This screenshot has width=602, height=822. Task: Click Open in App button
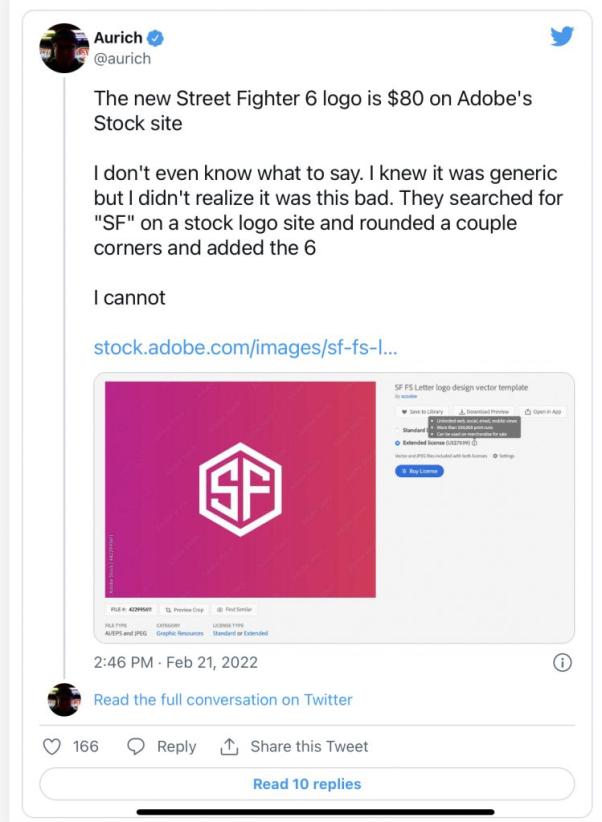click(544, 412)
